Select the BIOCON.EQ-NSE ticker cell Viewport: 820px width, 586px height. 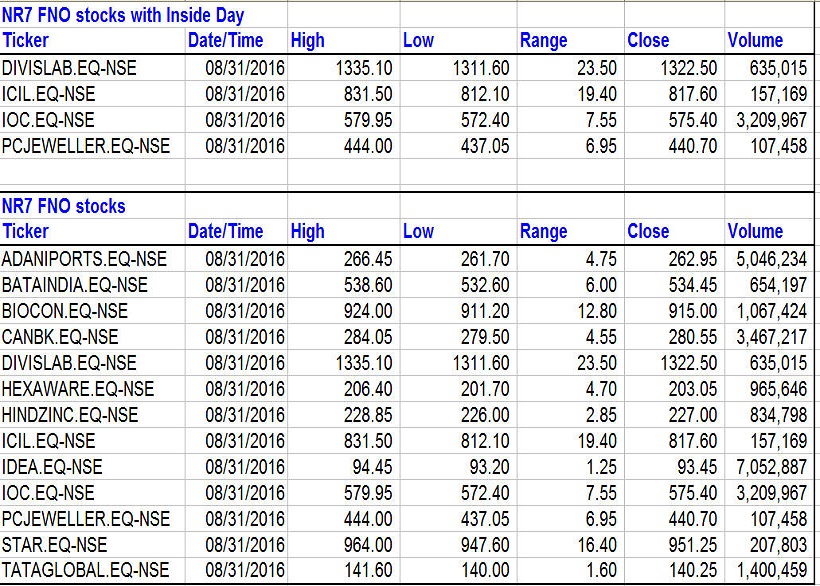[x=65, y=311]
